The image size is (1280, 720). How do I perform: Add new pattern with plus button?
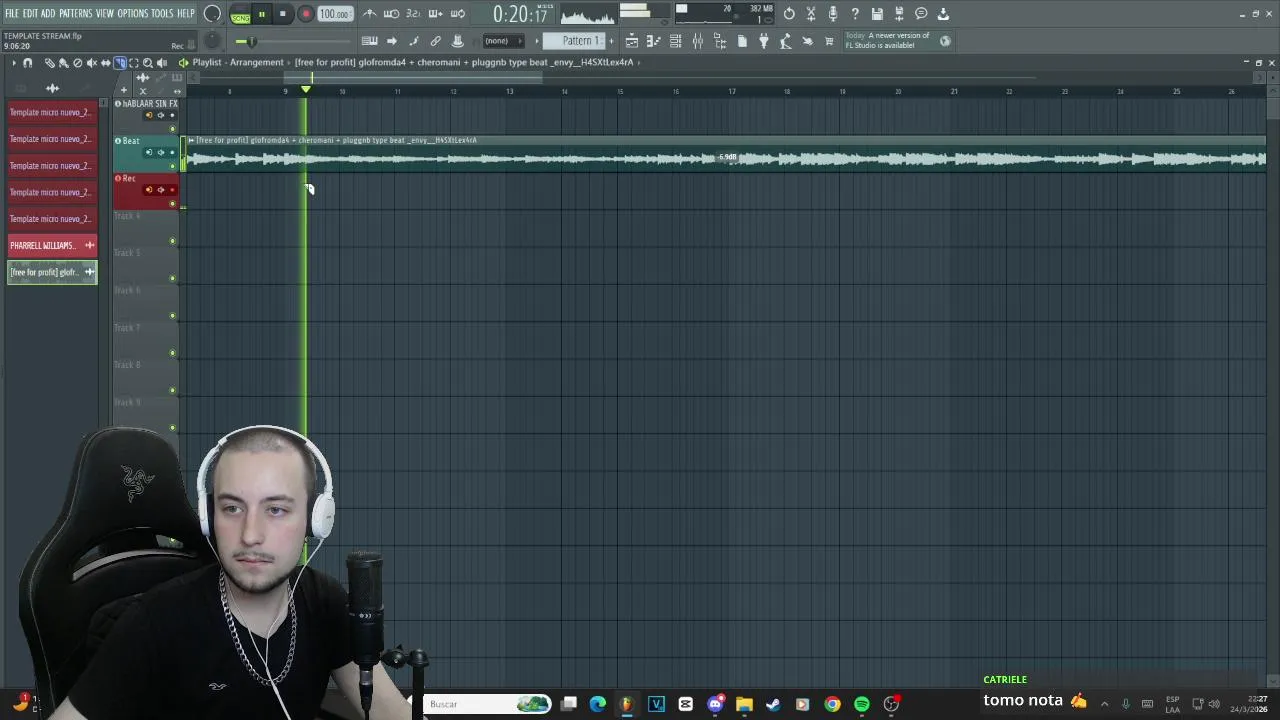click(x=610, y=41)
